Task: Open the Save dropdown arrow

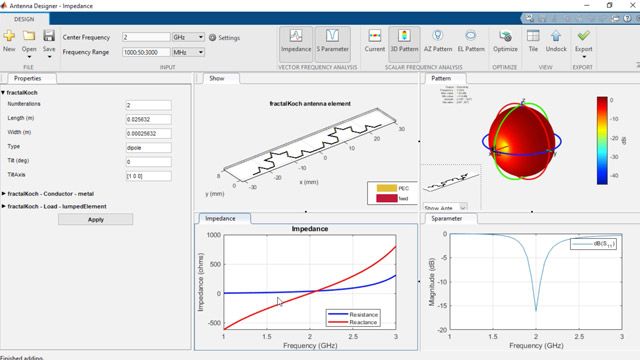Action: (x=49, y=57)
